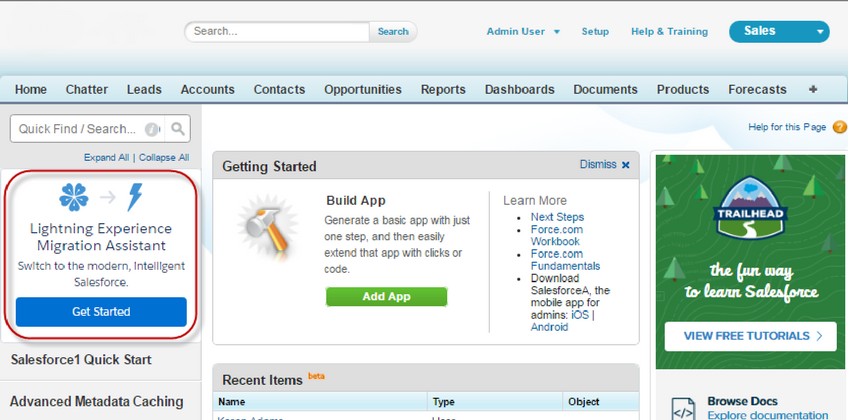Image resolution: width=848 pixels, height=420 pixels.
Task: Focus the top global Search field
Action: [277, 31]
